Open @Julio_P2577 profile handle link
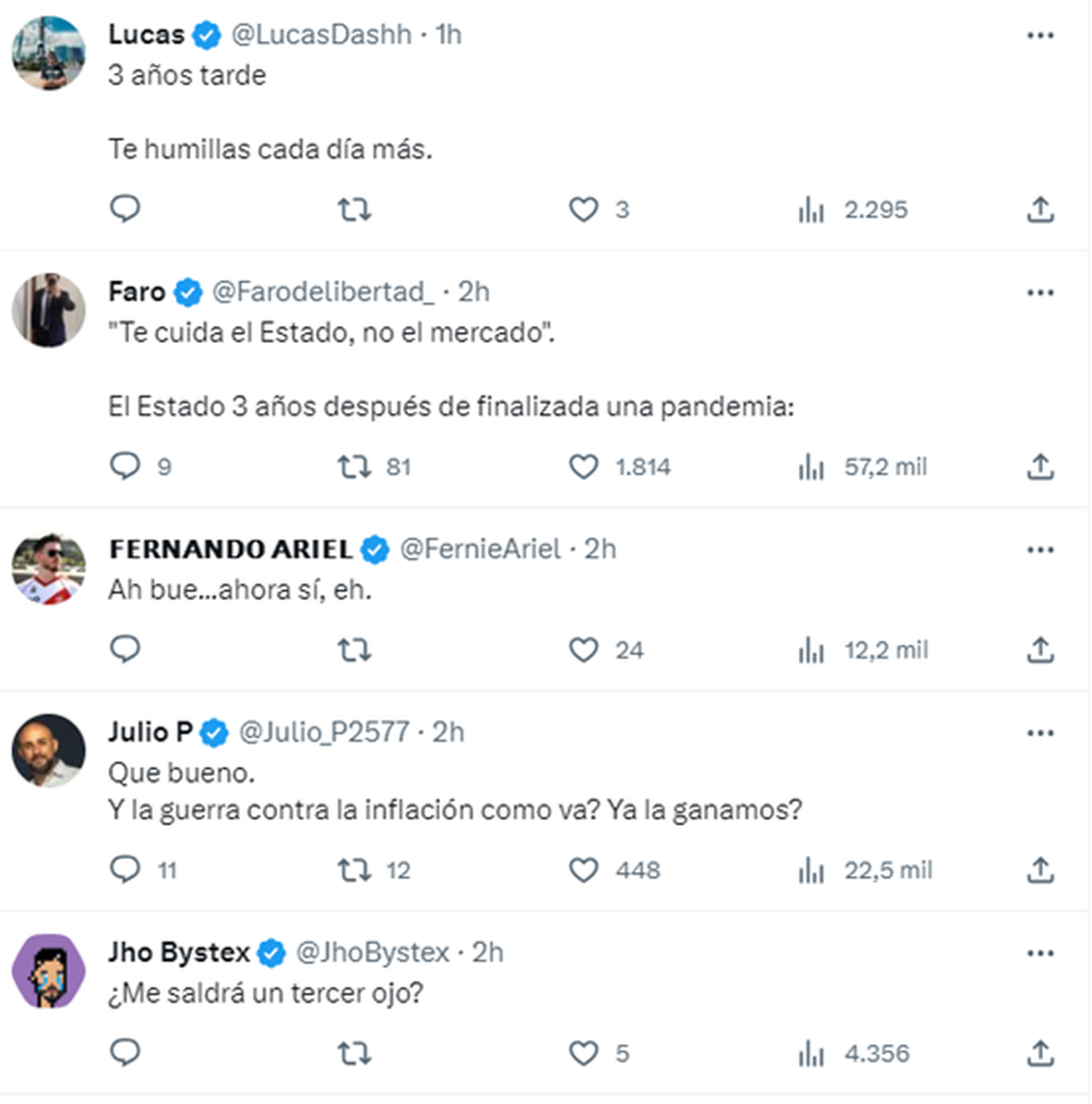Screen dimensions: 1092x1104 tap(324, 732)
